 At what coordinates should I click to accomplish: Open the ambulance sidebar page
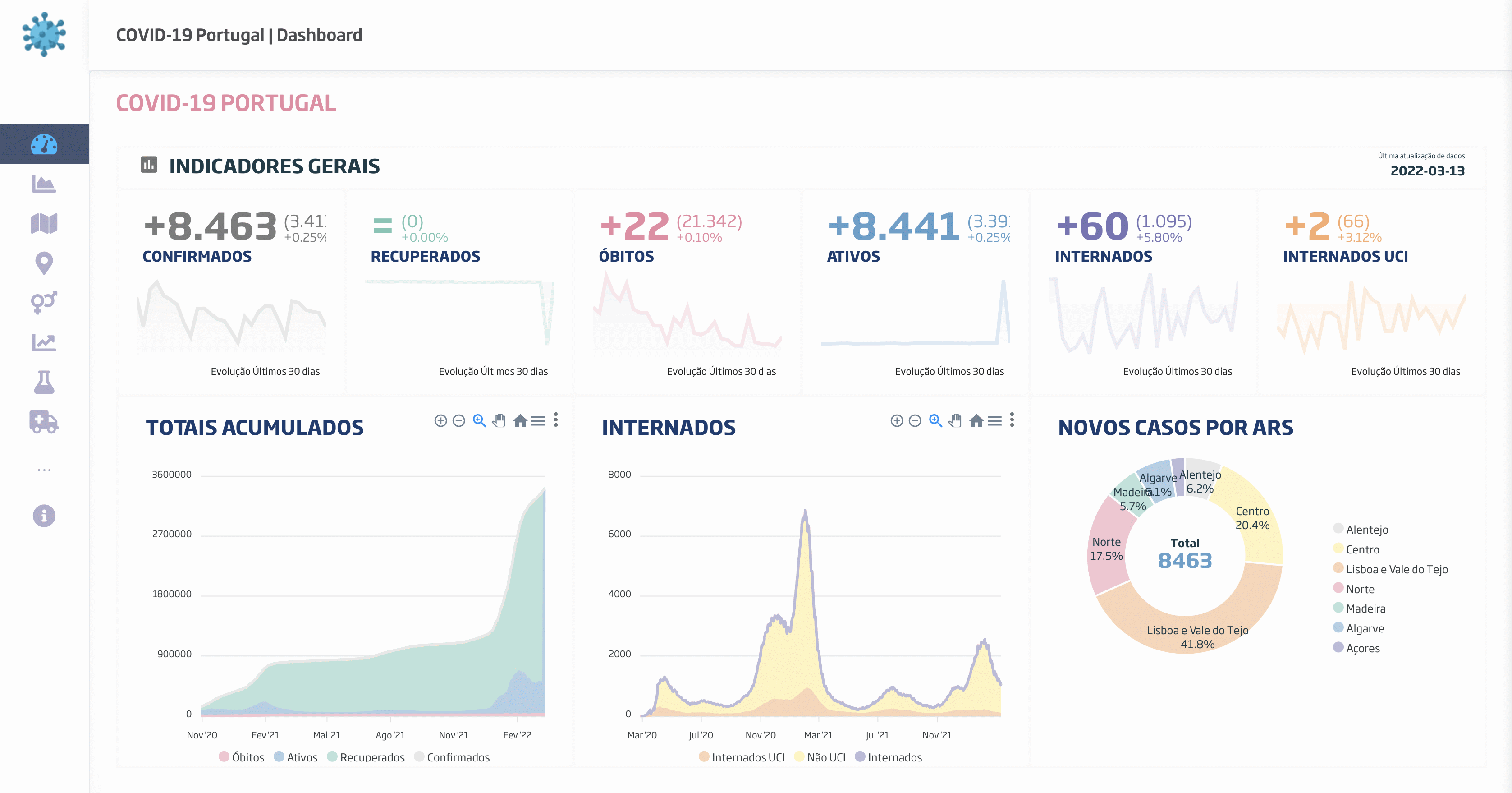pos(44,422)
